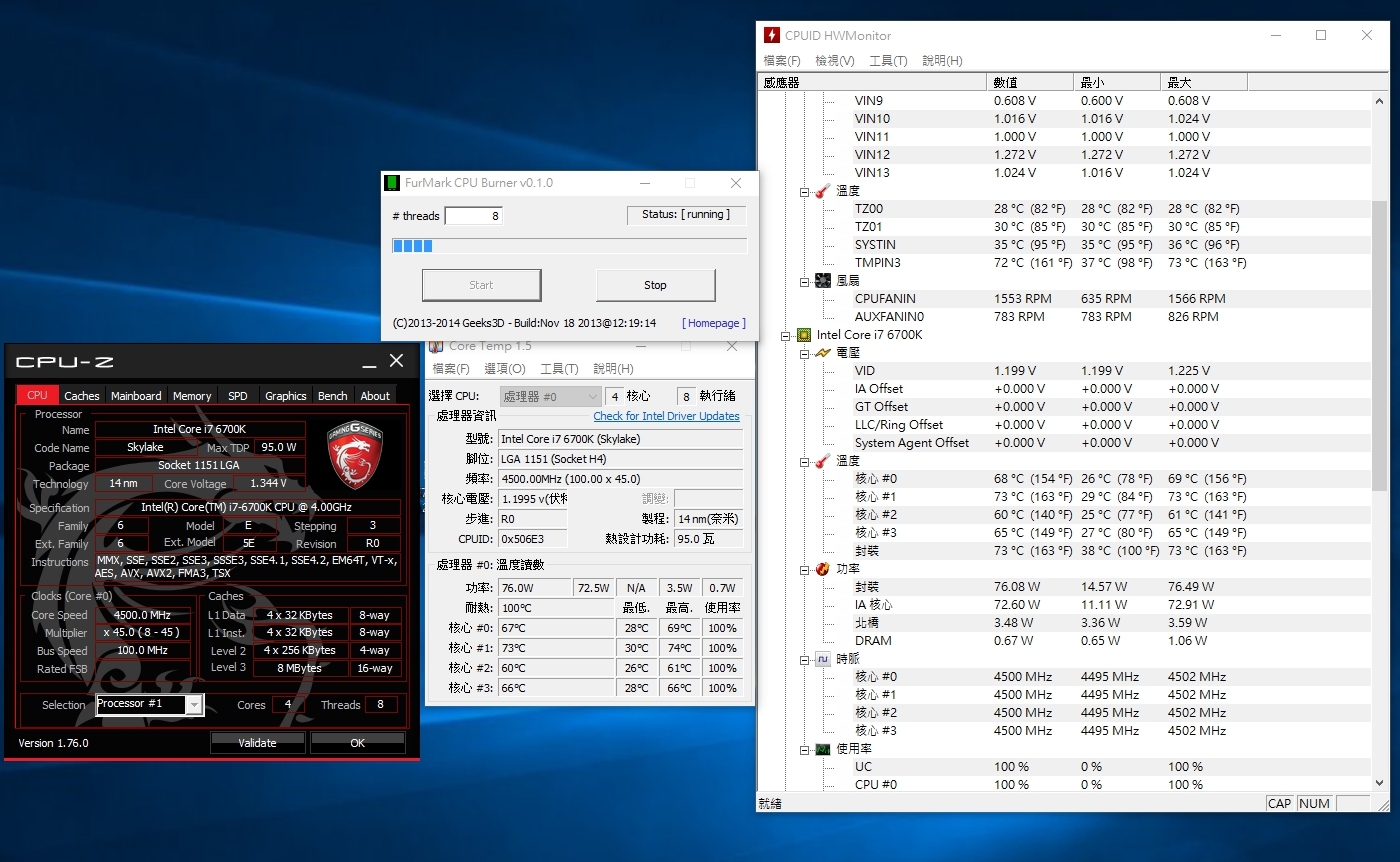Collapse the 時脈 tree node

pos(805,659)
